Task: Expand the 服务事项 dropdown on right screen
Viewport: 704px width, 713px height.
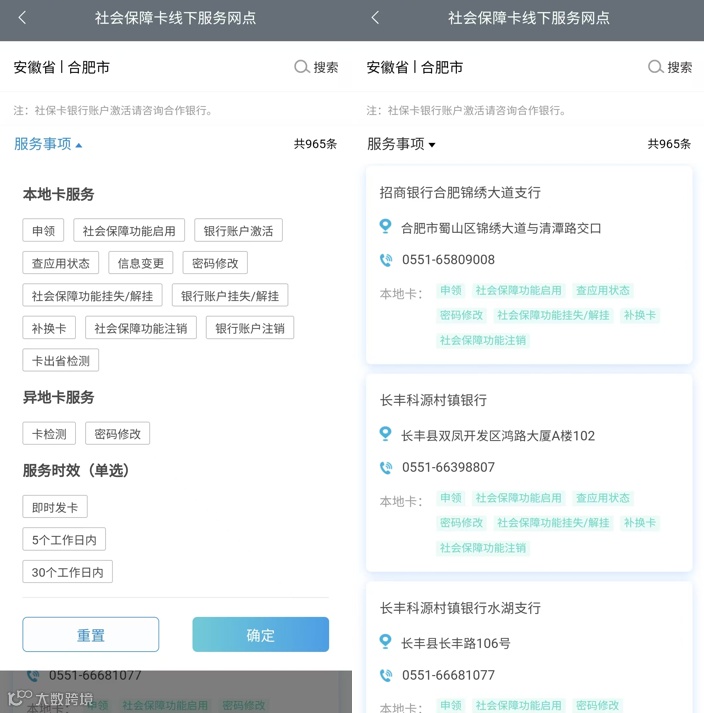Action: point(401,144)
